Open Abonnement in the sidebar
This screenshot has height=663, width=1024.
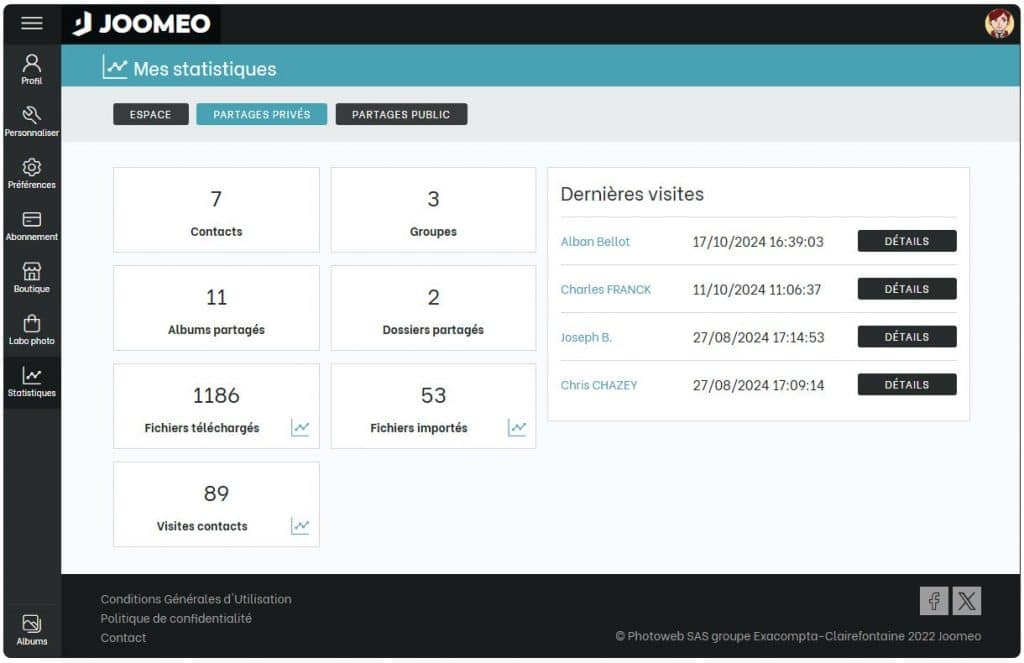tap(31, 226)
